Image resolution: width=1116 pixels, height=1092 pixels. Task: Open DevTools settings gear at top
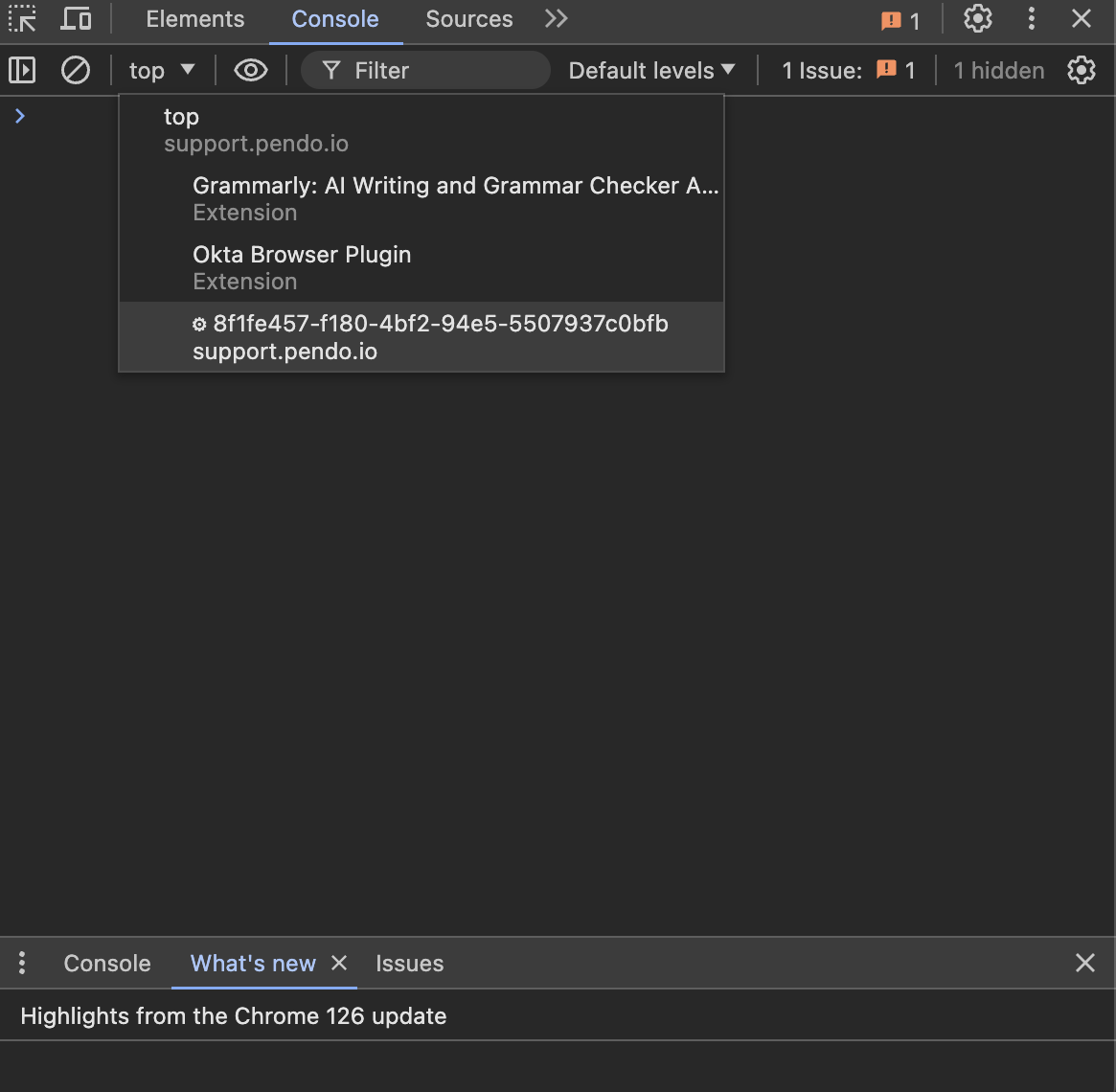[x=978, y=19]
